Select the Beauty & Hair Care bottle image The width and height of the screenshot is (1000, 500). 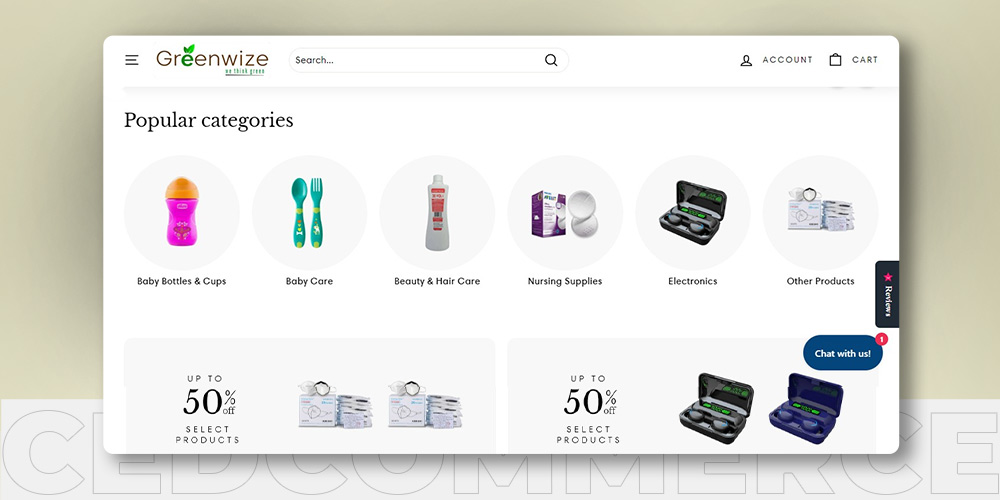coord(437,212)
